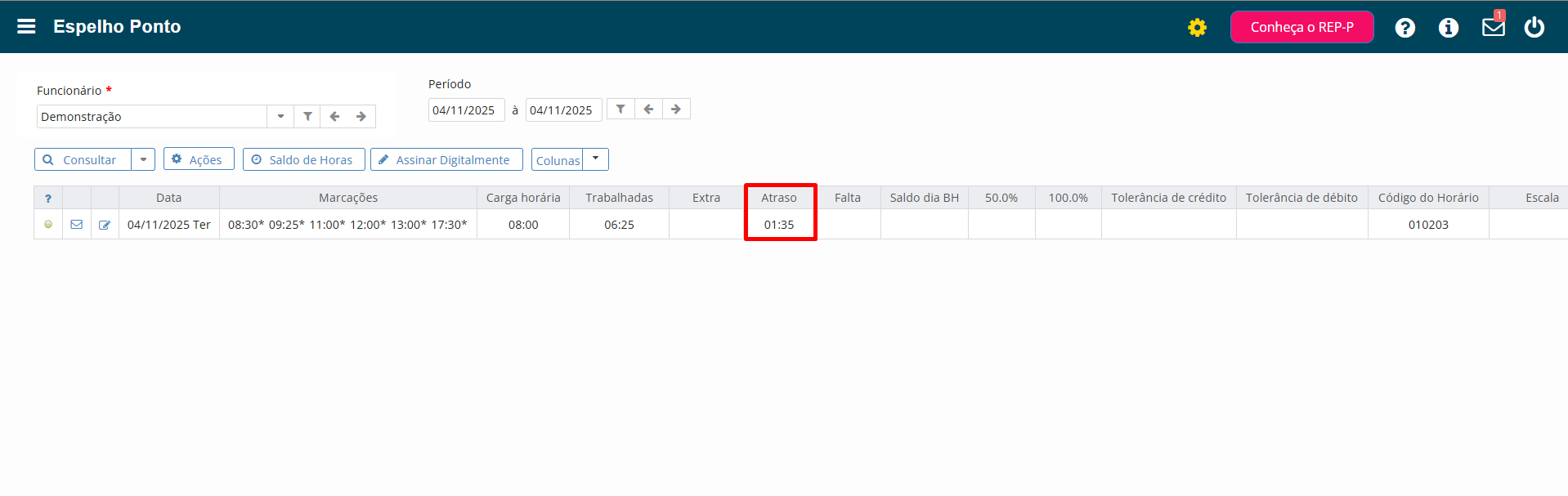
Task: Click the Marcações cell starting with 08:30*
Action: [347, 225]
